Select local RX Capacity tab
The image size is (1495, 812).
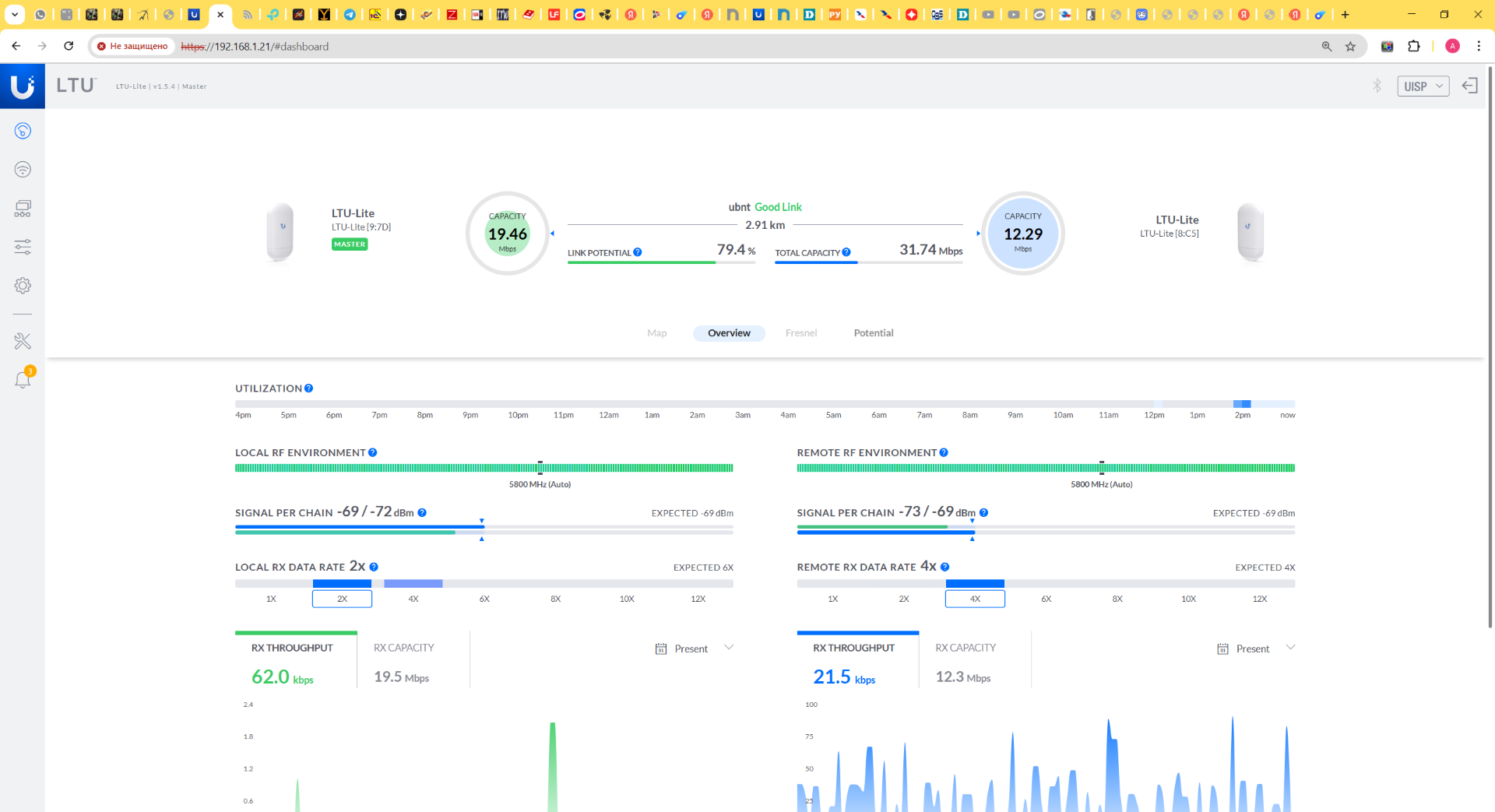413,660
